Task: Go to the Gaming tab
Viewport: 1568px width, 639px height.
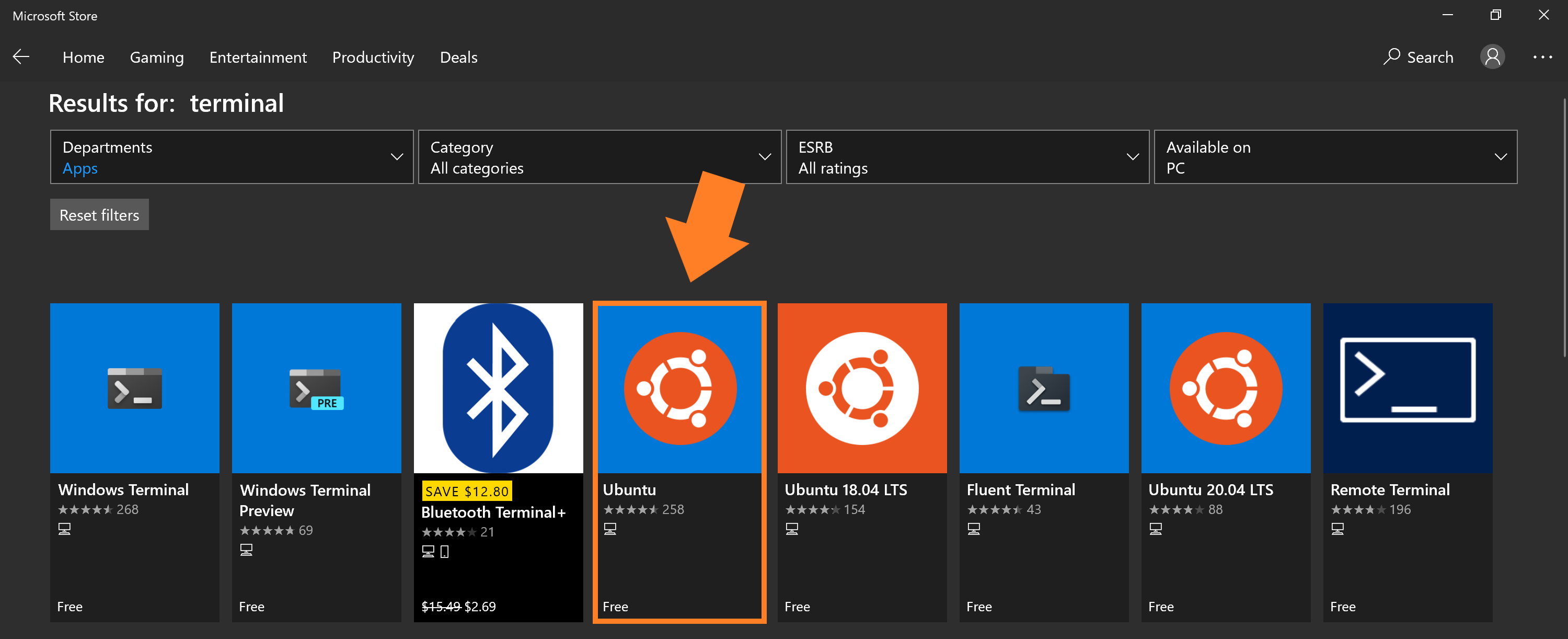Action: click(x=156, y=58)
